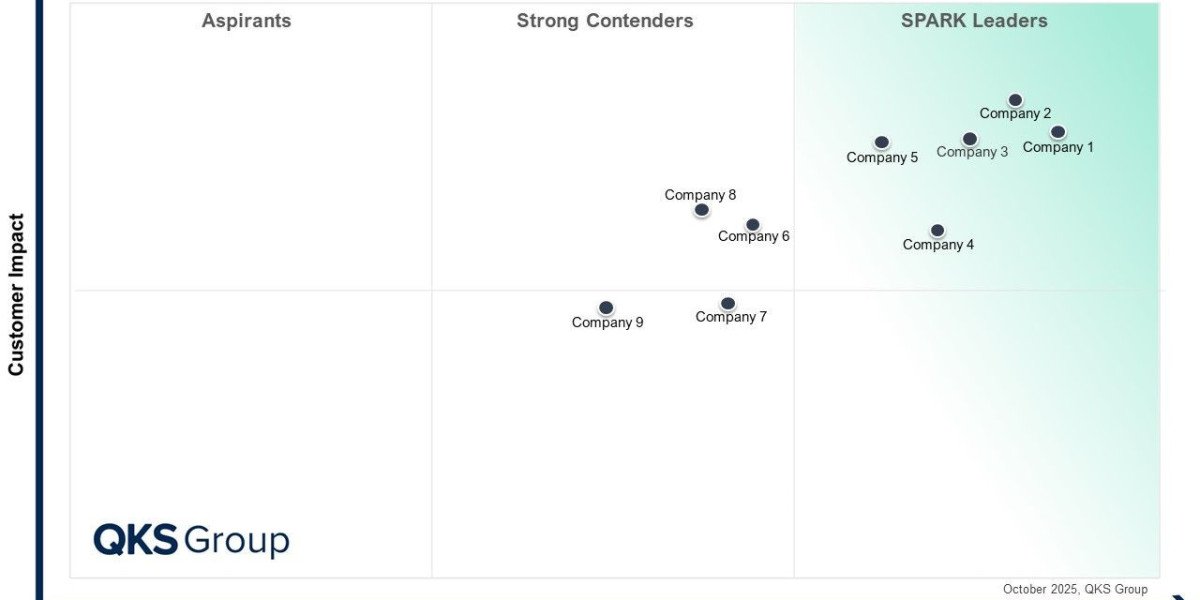Click the Aspirants column heading
Image resolution: width=1200 pixels, height=600 pixels.
246,21
